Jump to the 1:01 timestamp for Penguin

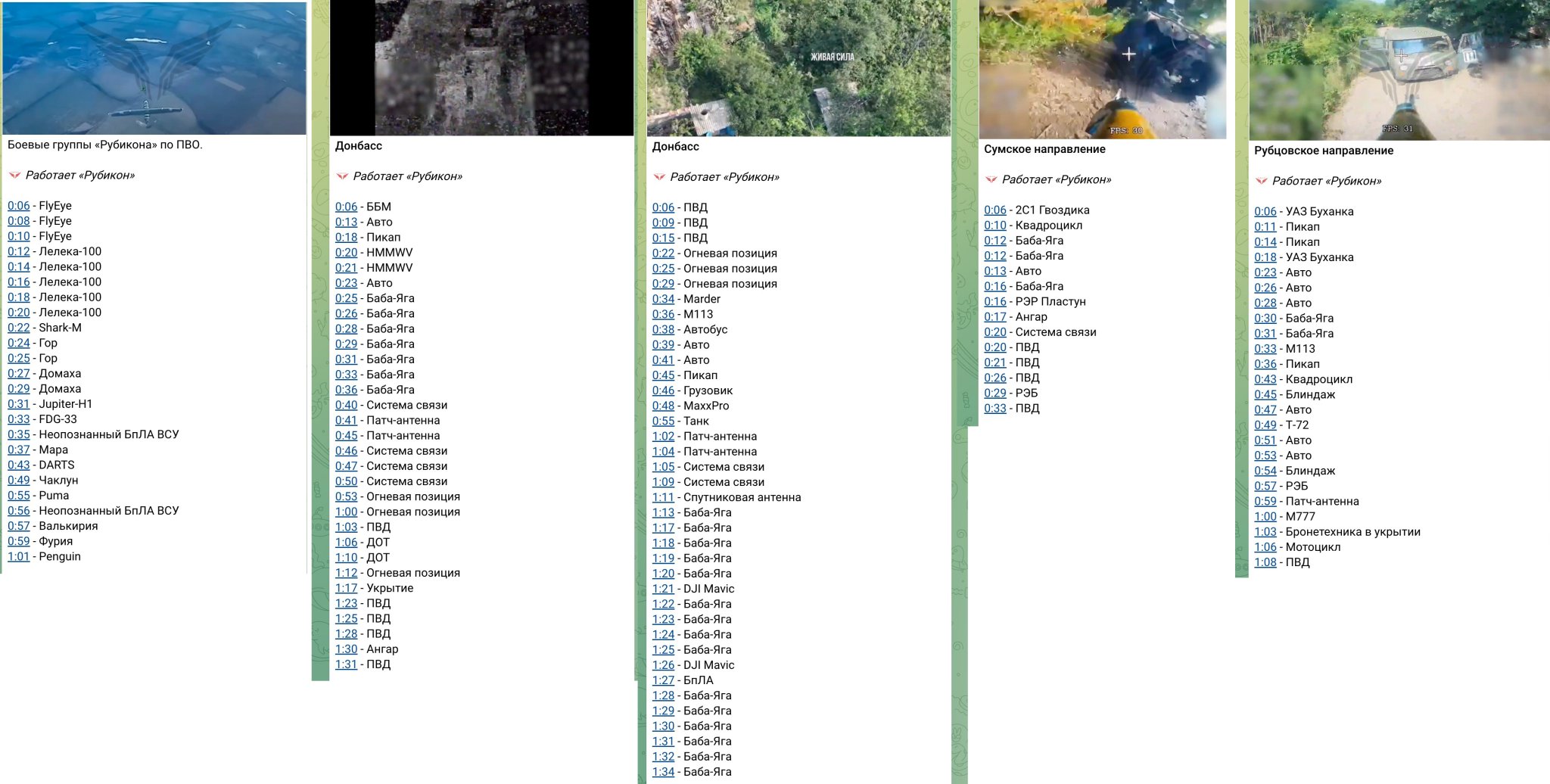[x=19, y=556]
